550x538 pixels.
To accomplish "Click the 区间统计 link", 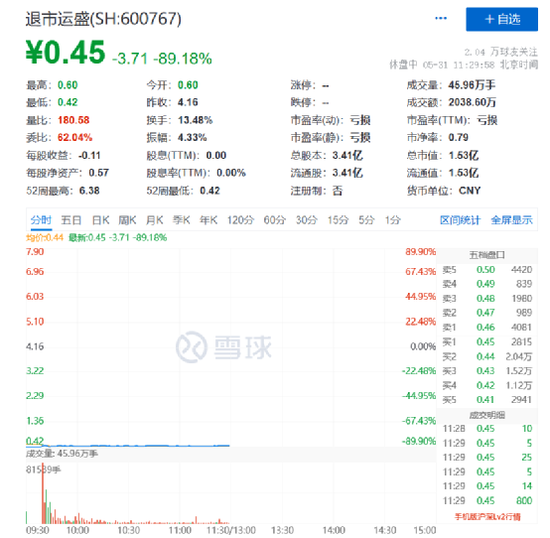I will tap(460, 220).
